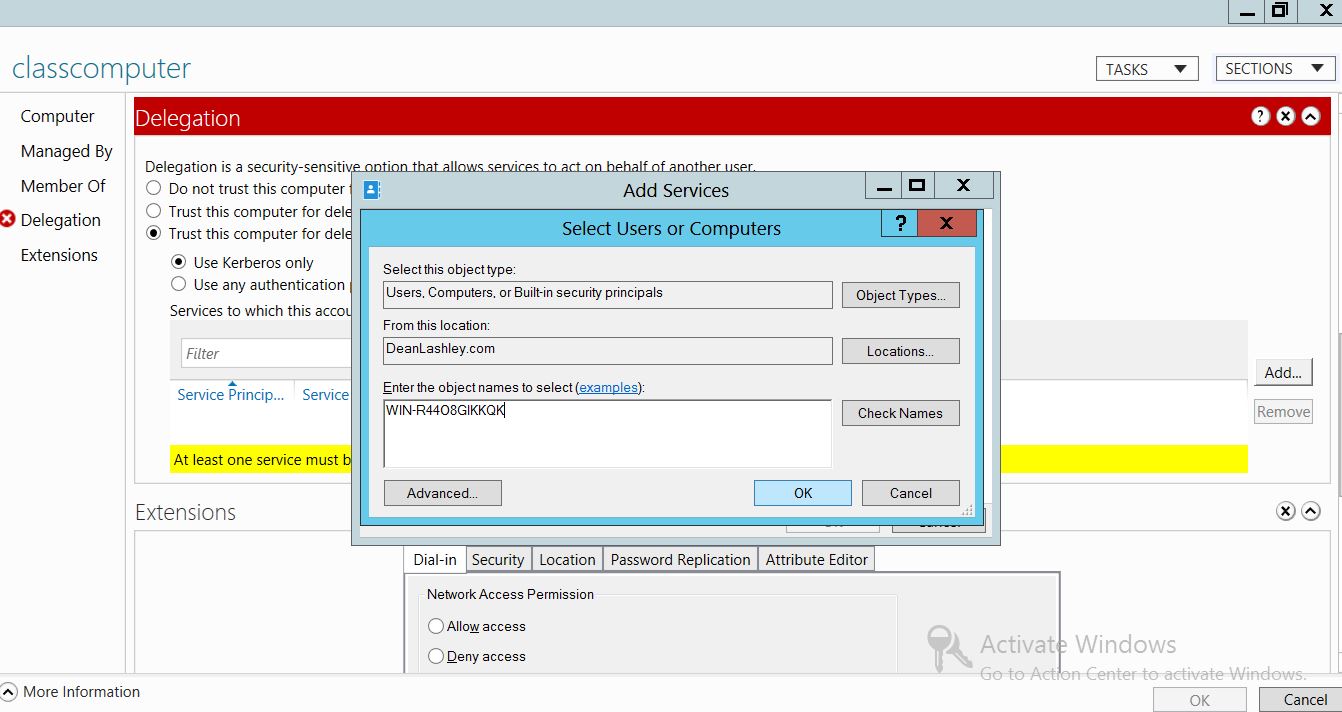Remove the Extensions section with its X icon

click(1286, 511)
